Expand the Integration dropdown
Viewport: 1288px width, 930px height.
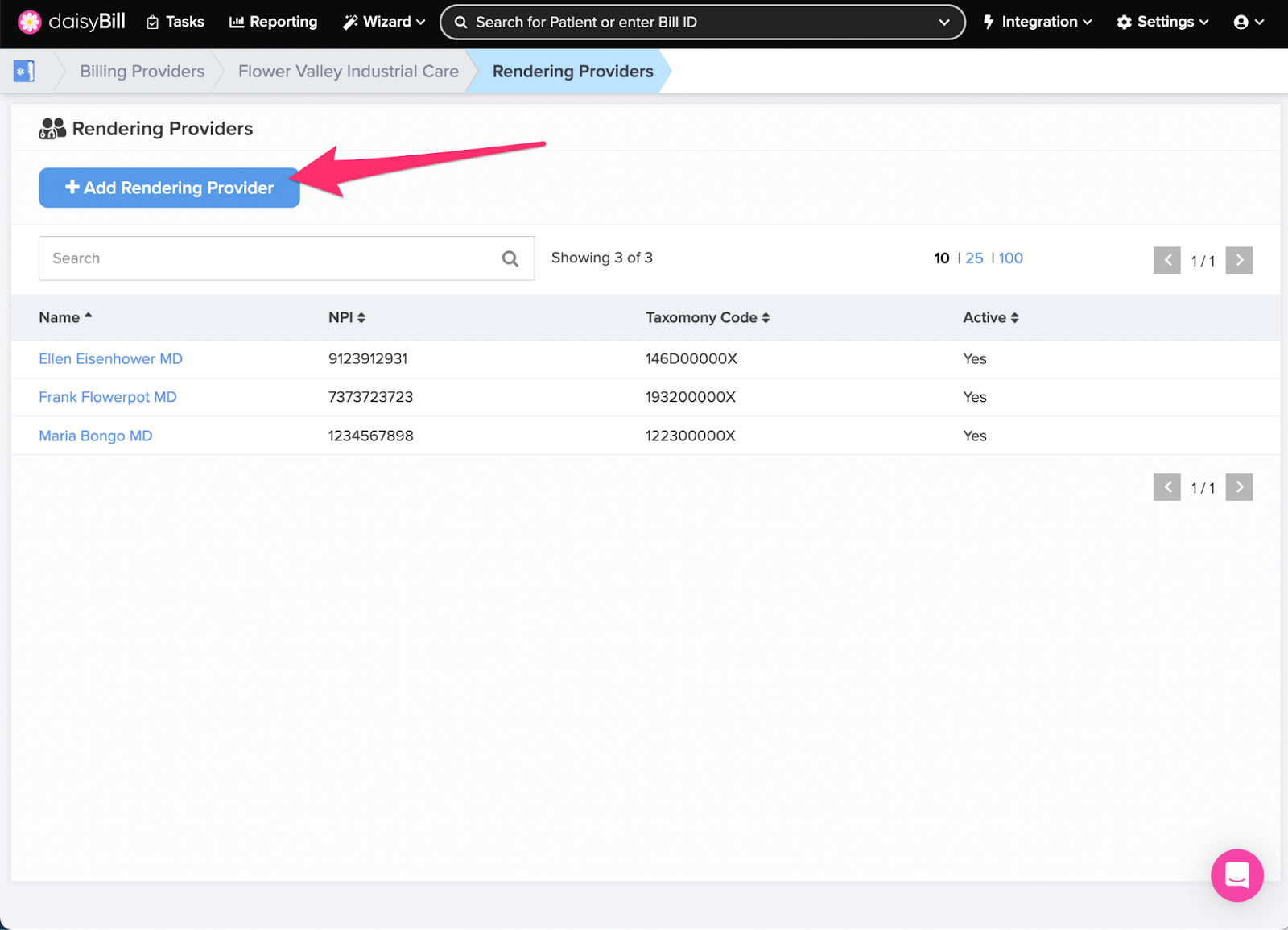click(x=1037, y=23)
